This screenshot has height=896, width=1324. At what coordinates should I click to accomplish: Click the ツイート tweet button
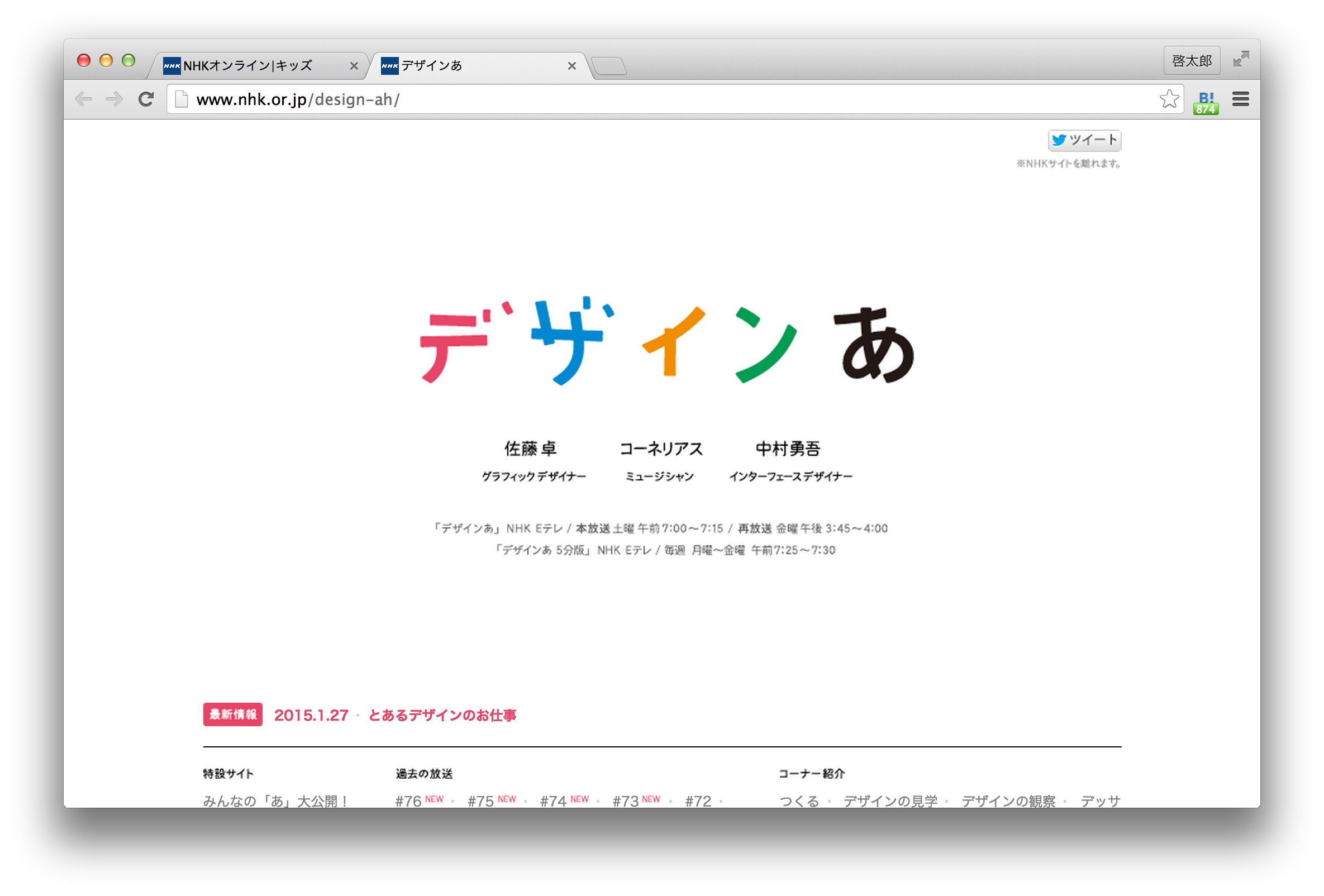coord(1084,140)
